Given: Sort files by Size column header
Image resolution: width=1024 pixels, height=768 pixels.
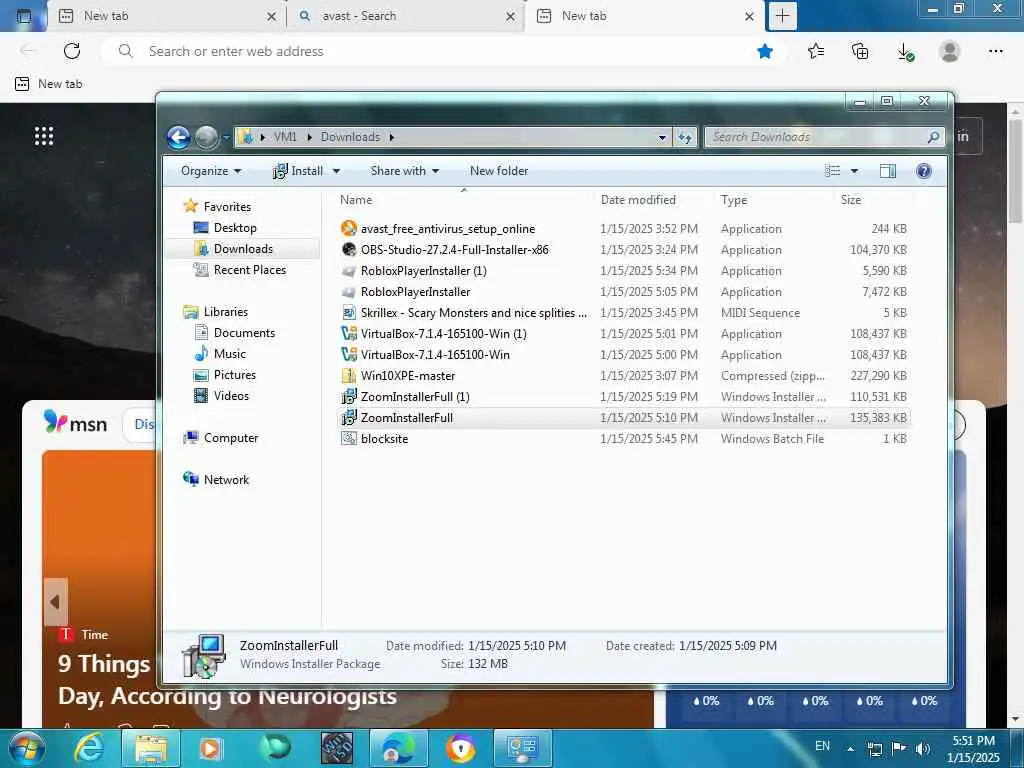Looking at the screenshot, I should tap(874, 200).
